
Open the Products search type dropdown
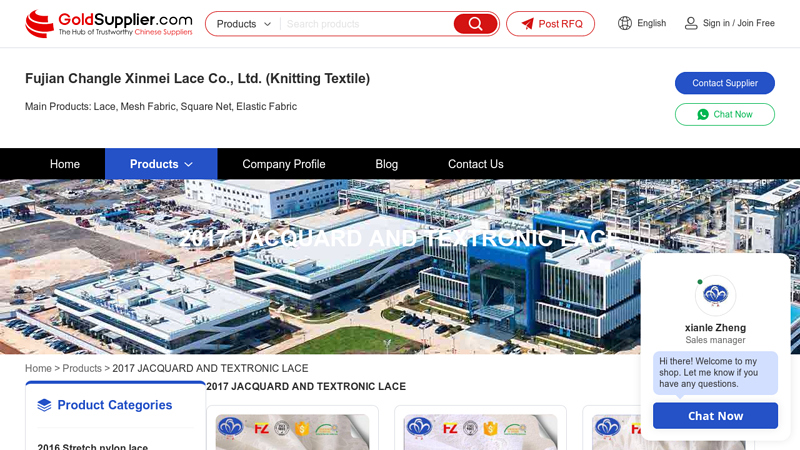click(x=243, y=24)
